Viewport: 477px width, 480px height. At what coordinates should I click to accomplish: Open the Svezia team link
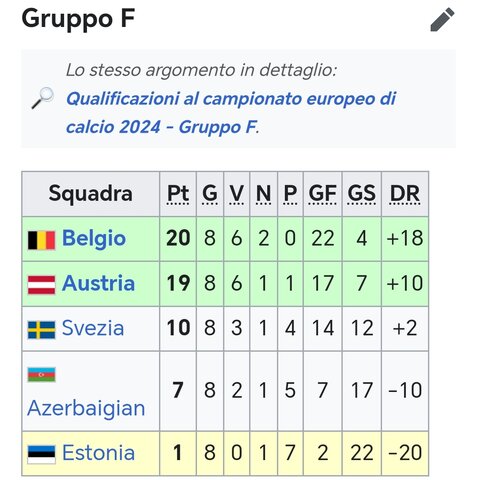pyautogui.click(x=93, y=328)
